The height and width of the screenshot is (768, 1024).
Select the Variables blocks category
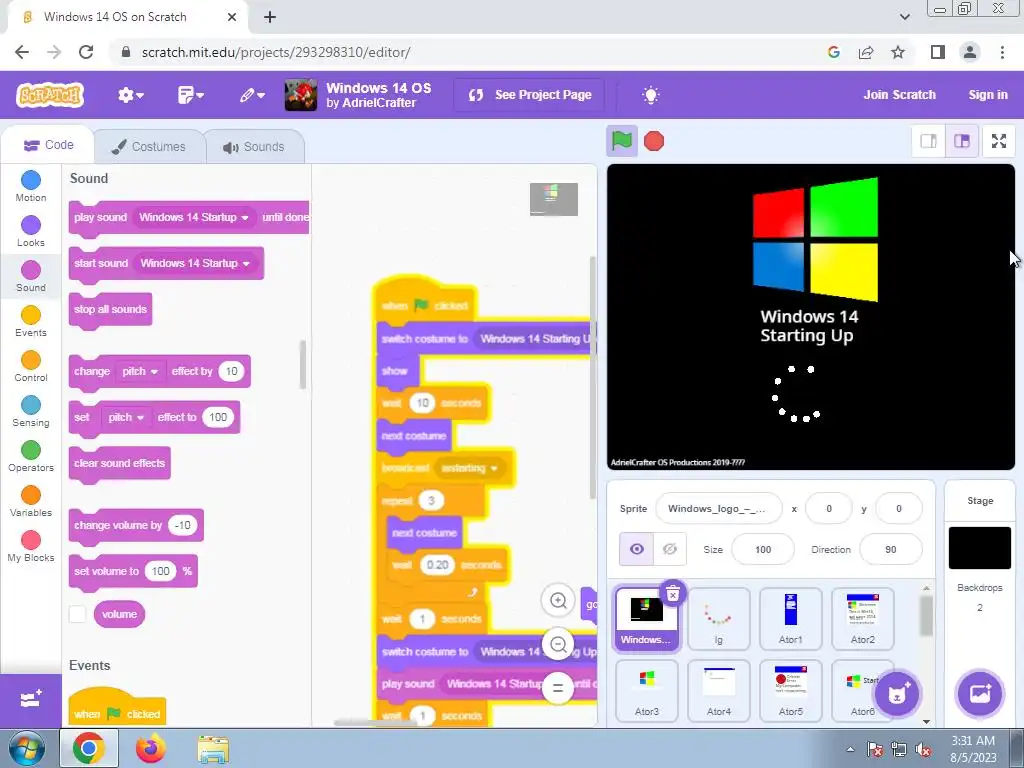point(31,502)
